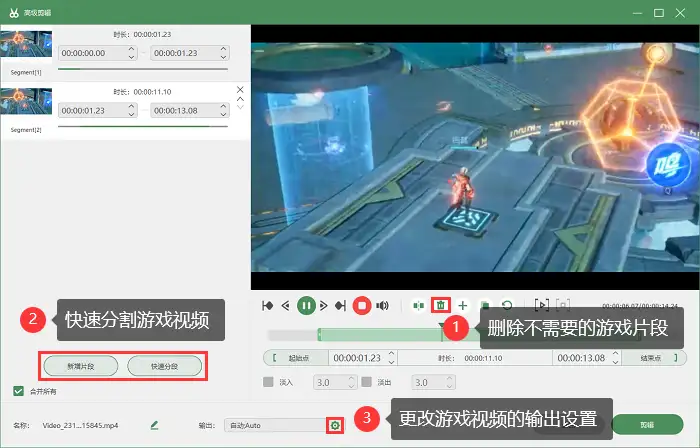Add a segment with the plus icon
This screenshot has width=700, height=448.
point(463,306)
